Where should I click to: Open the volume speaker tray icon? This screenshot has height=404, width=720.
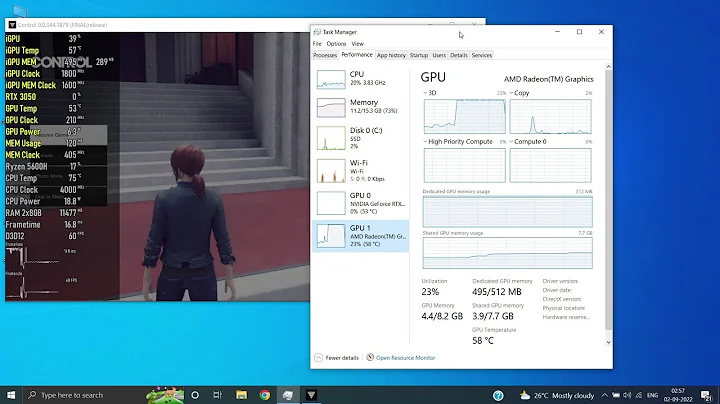[627, 395]
